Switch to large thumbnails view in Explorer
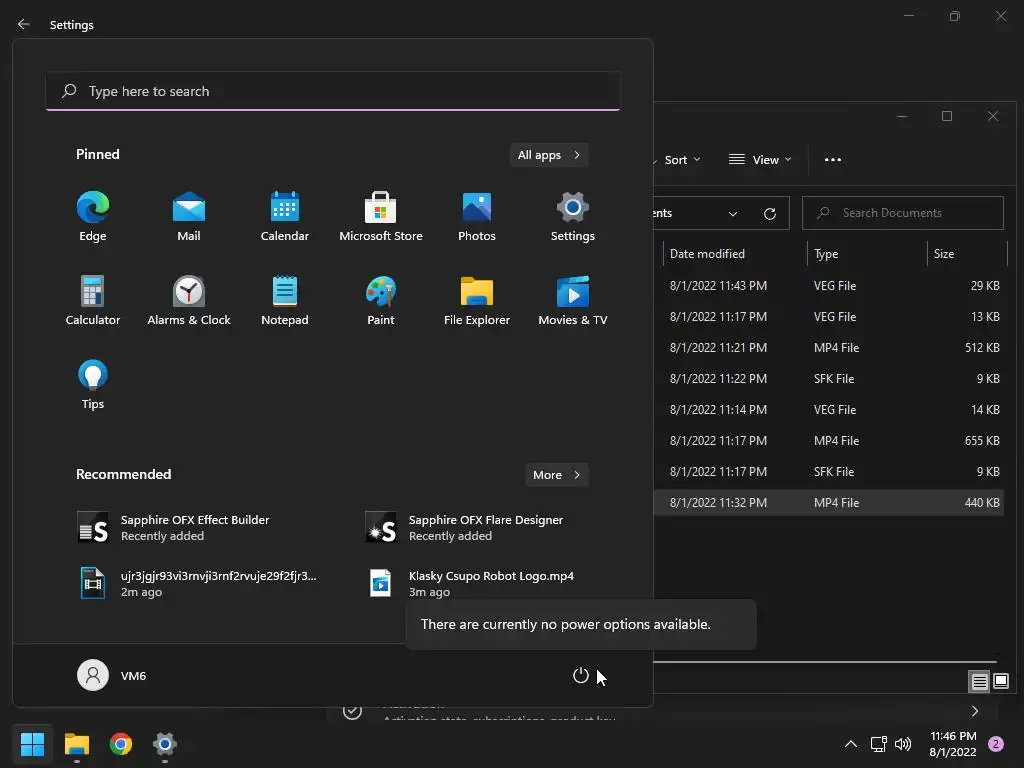Screen dimensions: 1024x768 [x=1000, y=682]
